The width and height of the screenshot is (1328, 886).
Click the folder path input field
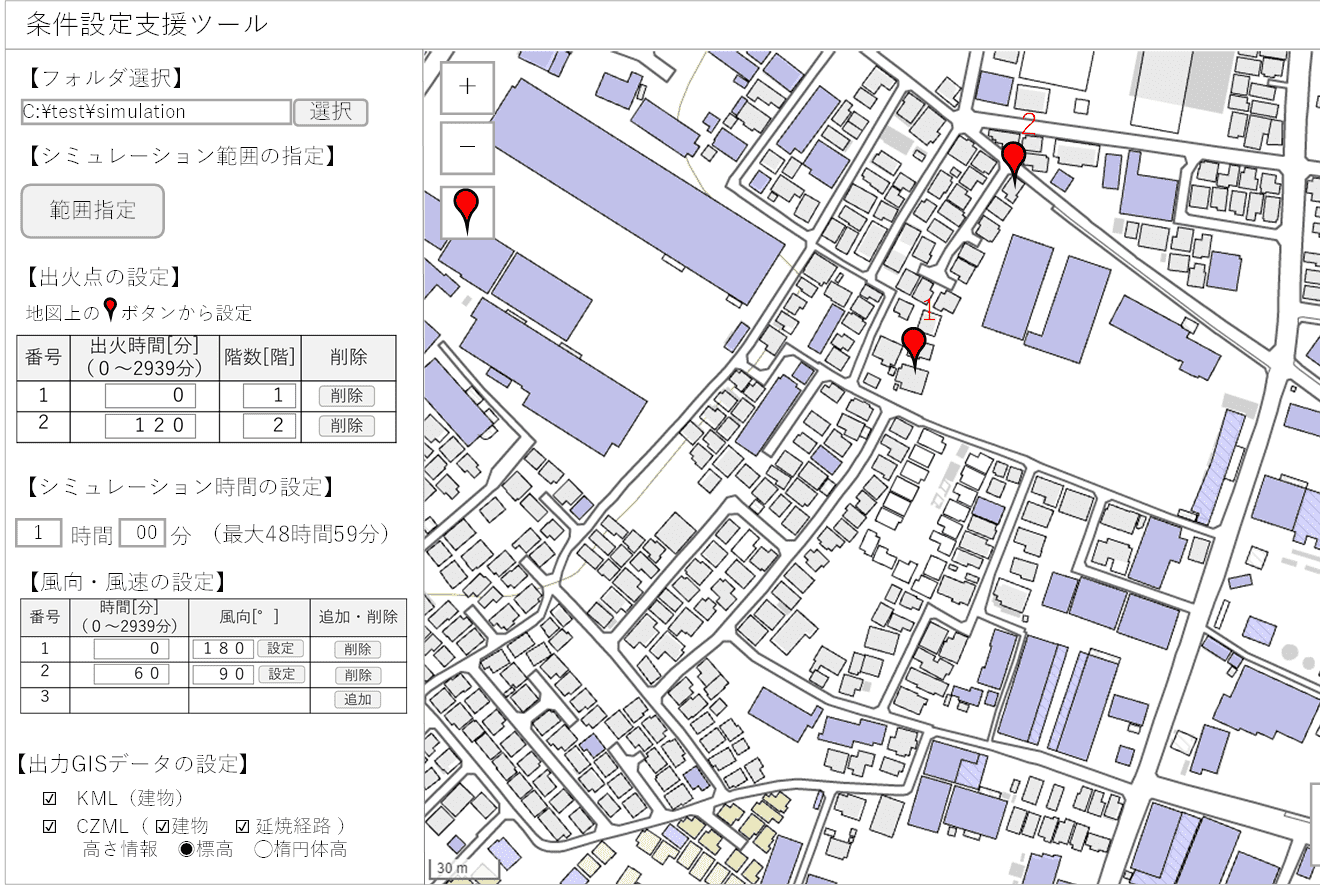[x=156, y=112]
